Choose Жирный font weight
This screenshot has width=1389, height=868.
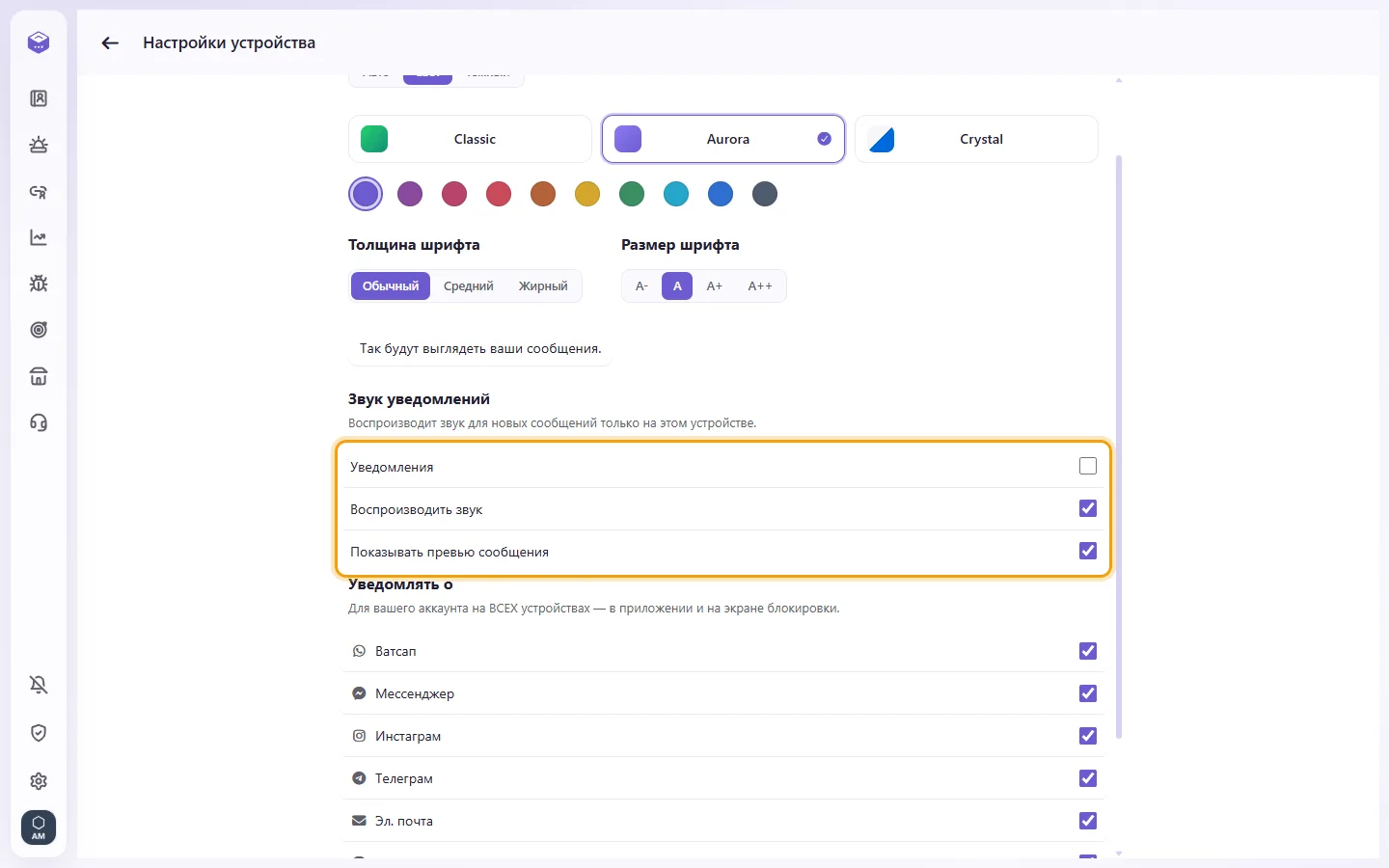[543, 286]
